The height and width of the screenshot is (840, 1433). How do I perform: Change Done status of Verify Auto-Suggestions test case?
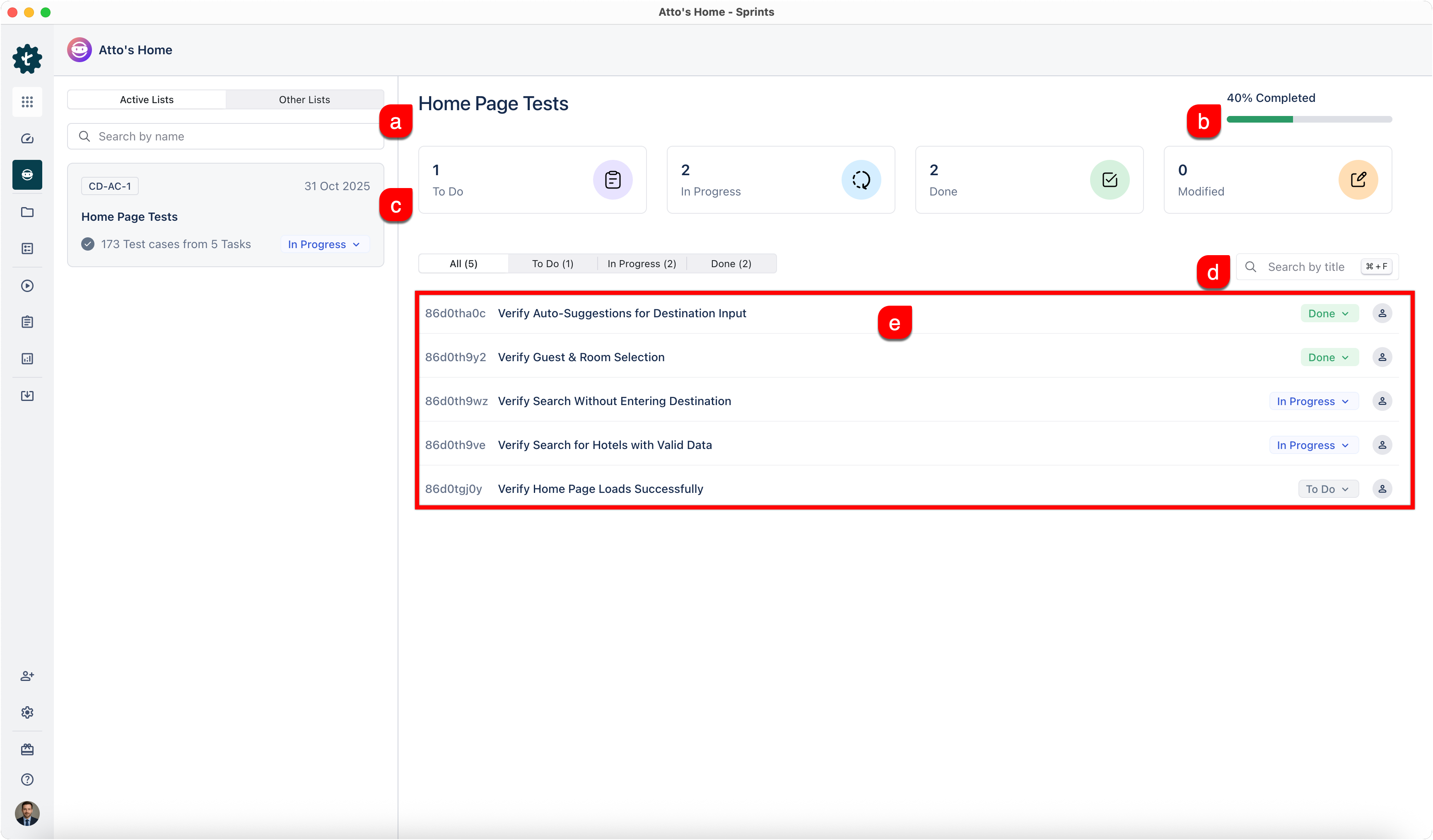tap(1329, 314)
